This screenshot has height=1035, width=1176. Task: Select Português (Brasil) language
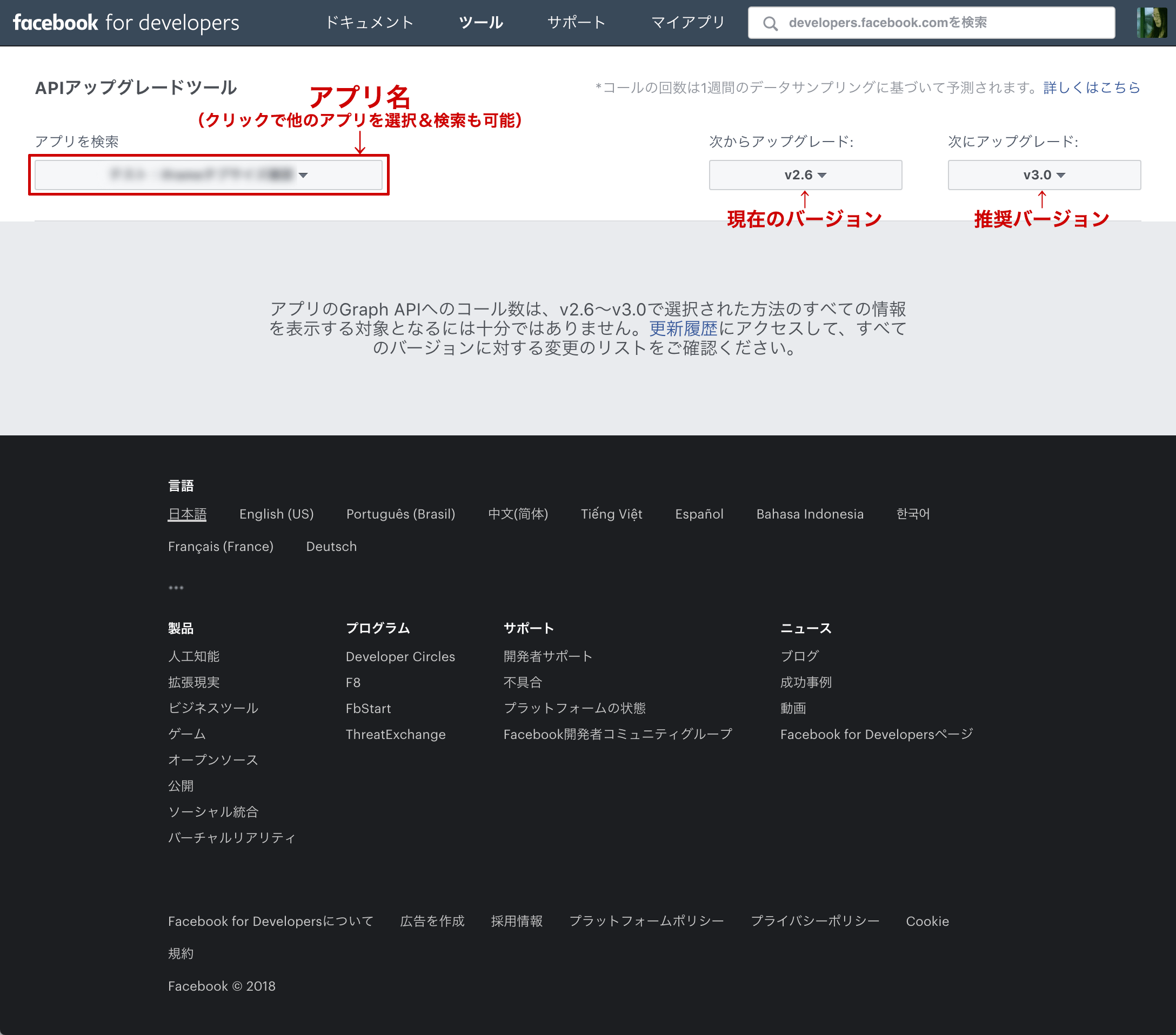click(x=400, y=514)
